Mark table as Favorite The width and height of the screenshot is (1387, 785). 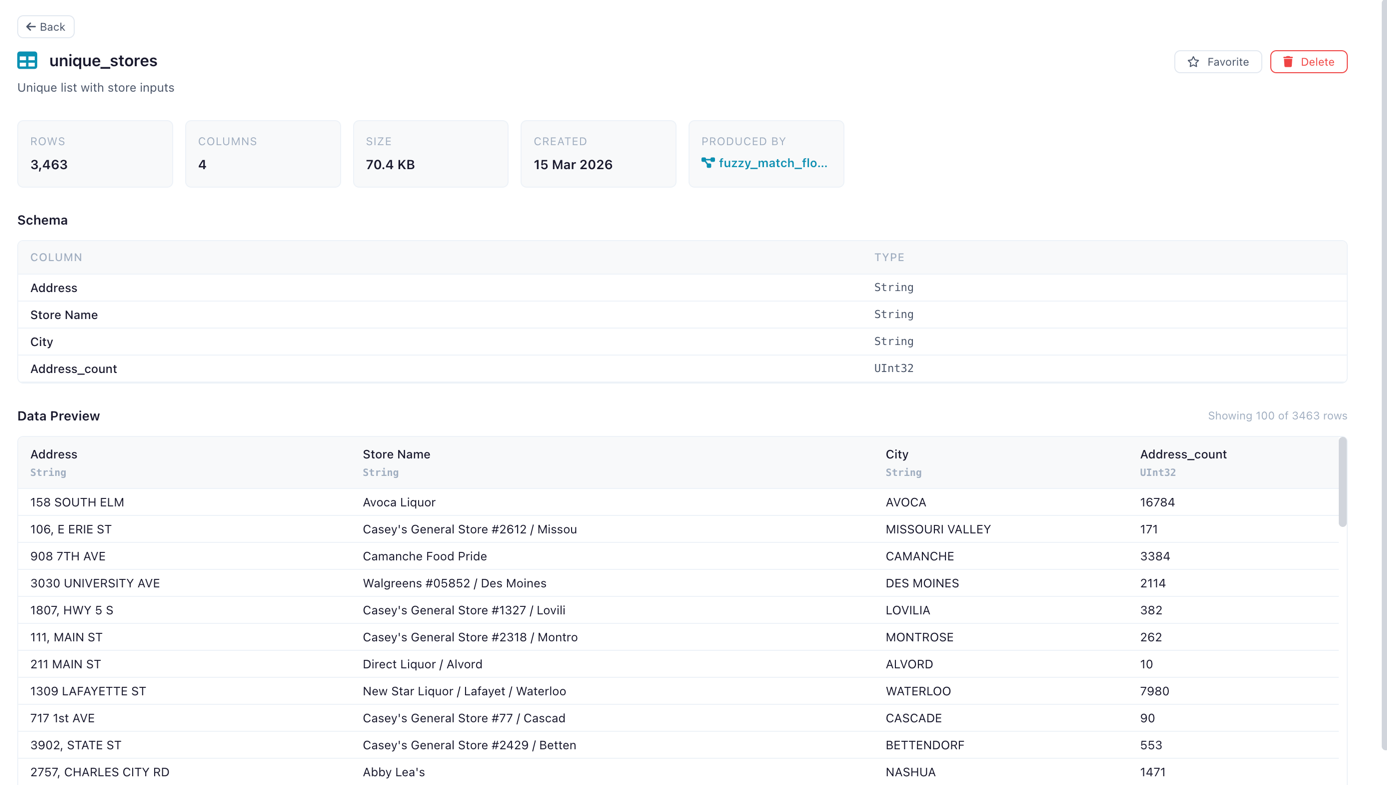[1217, 62]
